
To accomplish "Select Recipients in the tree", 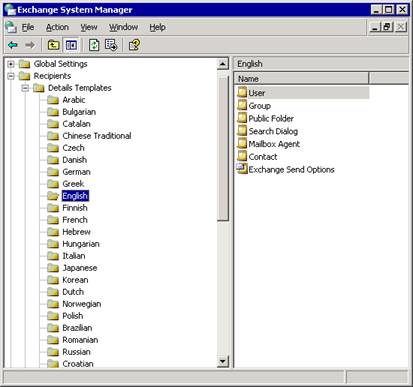I will click(x=52, y=76).
